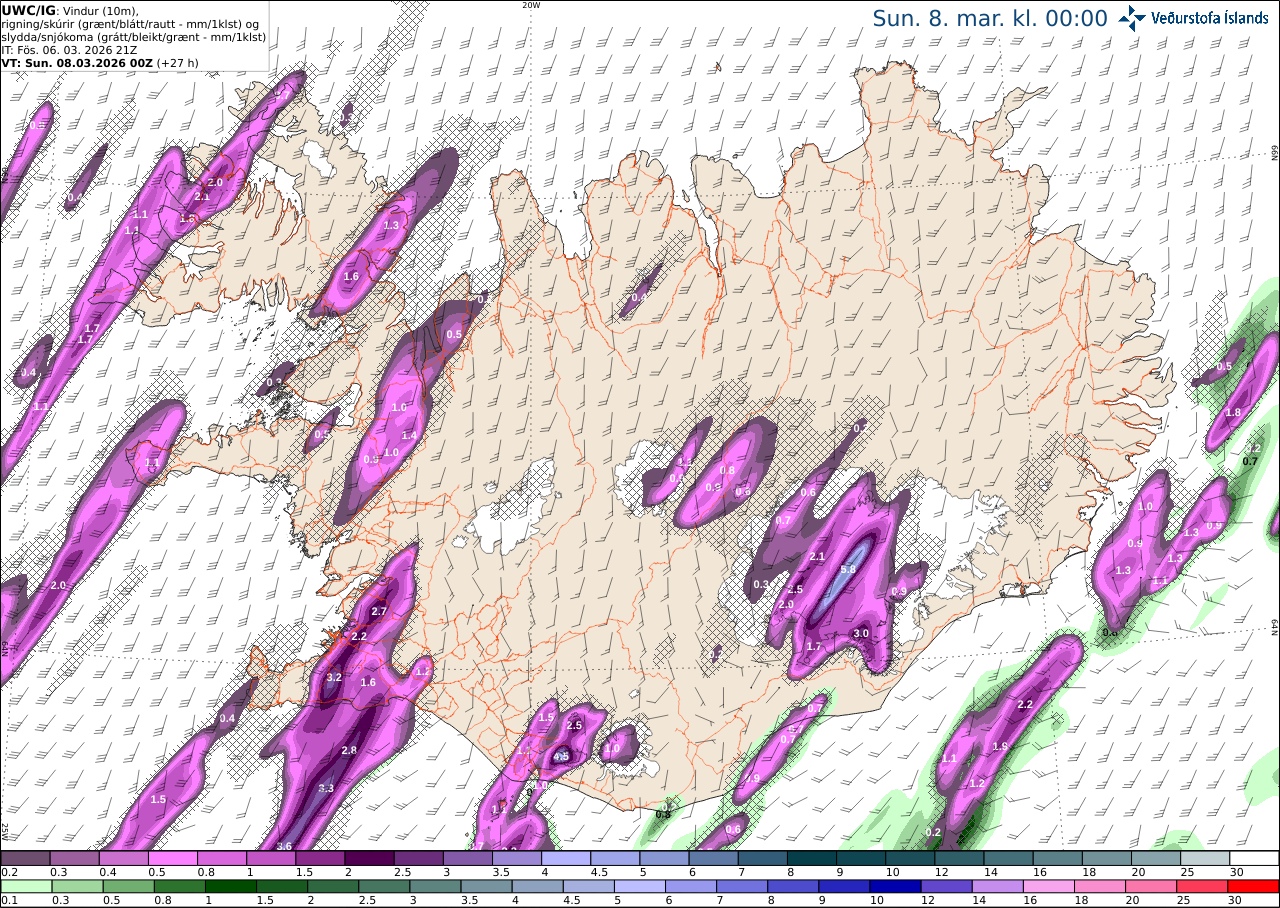Click the '0.2' label in the snow legend
1280x908 pixels.
pyautogui.click(x=7, y=872)
